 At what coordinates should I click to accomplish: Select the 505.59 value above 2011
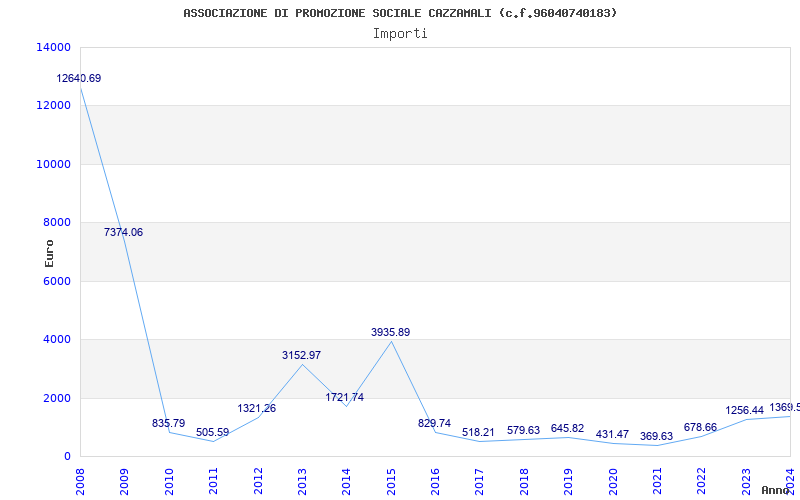[212, 433]
